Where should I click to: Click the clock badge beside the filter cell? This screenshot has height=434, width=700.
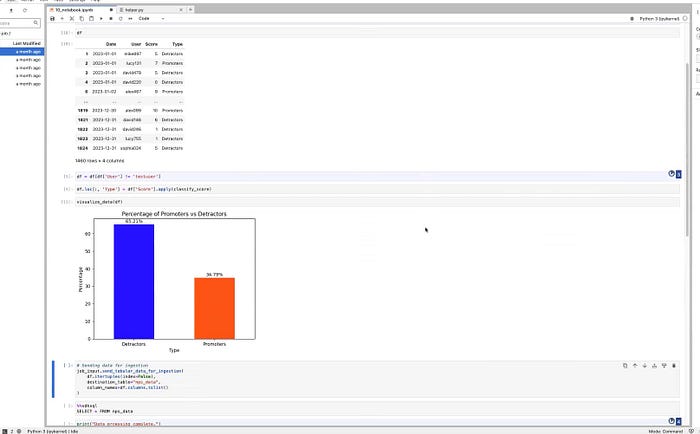tap(671, 174)
